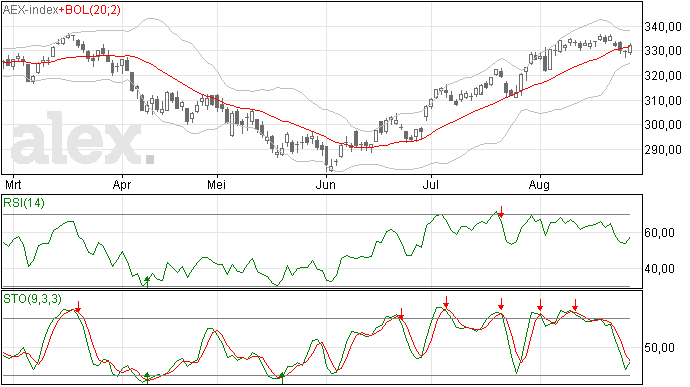Click the Aug label on time axis

[x=539, y=184]
